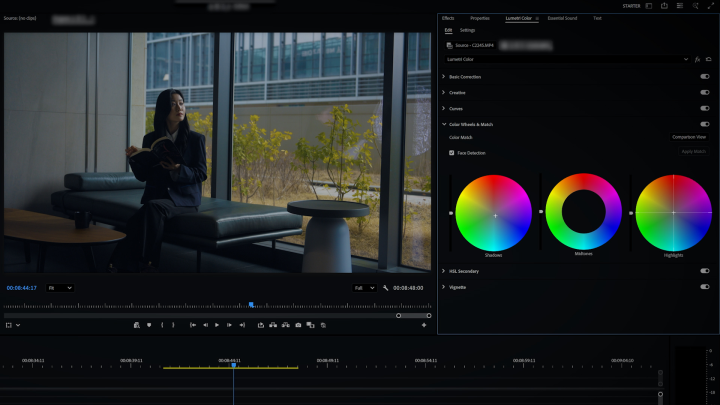
Task: Collapse the Color Wheels & Match section
Action: pos(444,124)
